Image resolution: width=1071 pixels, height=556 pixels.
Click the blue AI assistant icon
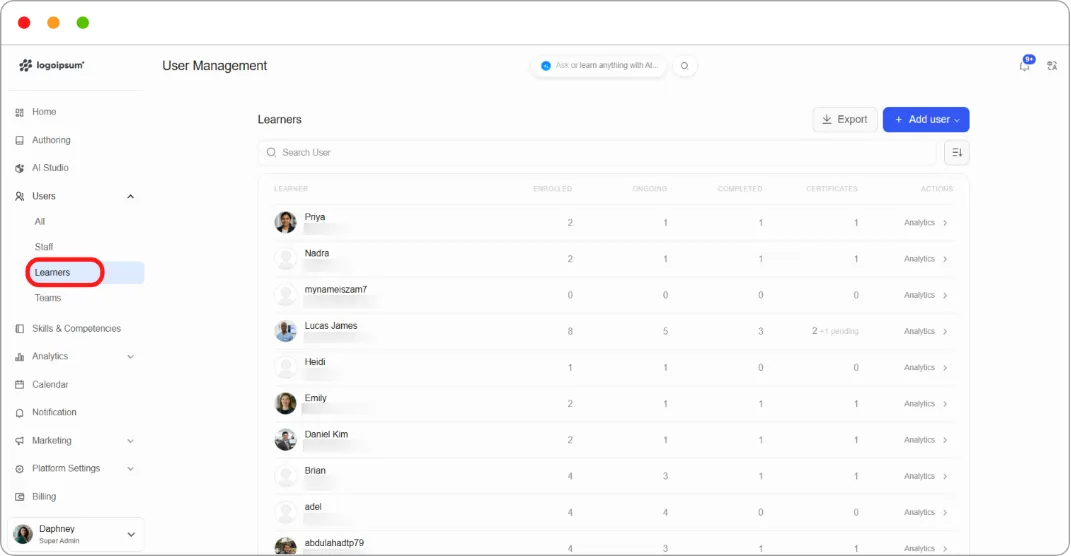click(x=546, y=66)
